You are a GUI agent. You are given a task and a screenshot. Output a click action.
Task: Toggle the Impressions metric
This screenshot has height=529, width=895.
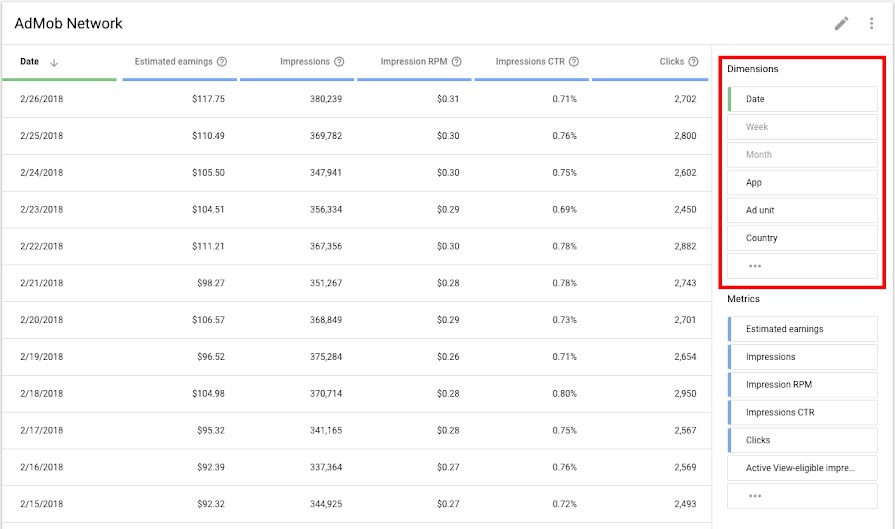802,357
